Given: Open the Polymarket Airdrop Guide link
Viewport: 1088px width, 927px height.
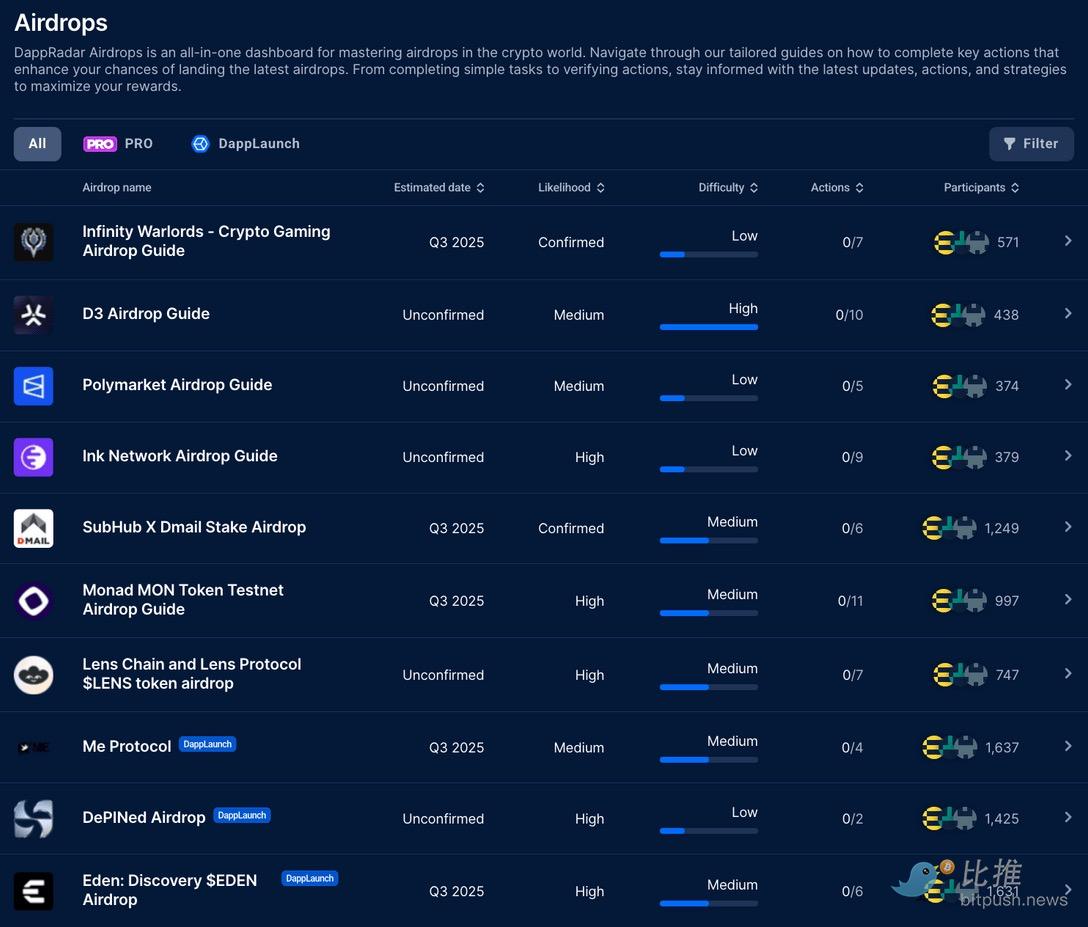Looking at the screenshot, I should [x=177, y=385].
